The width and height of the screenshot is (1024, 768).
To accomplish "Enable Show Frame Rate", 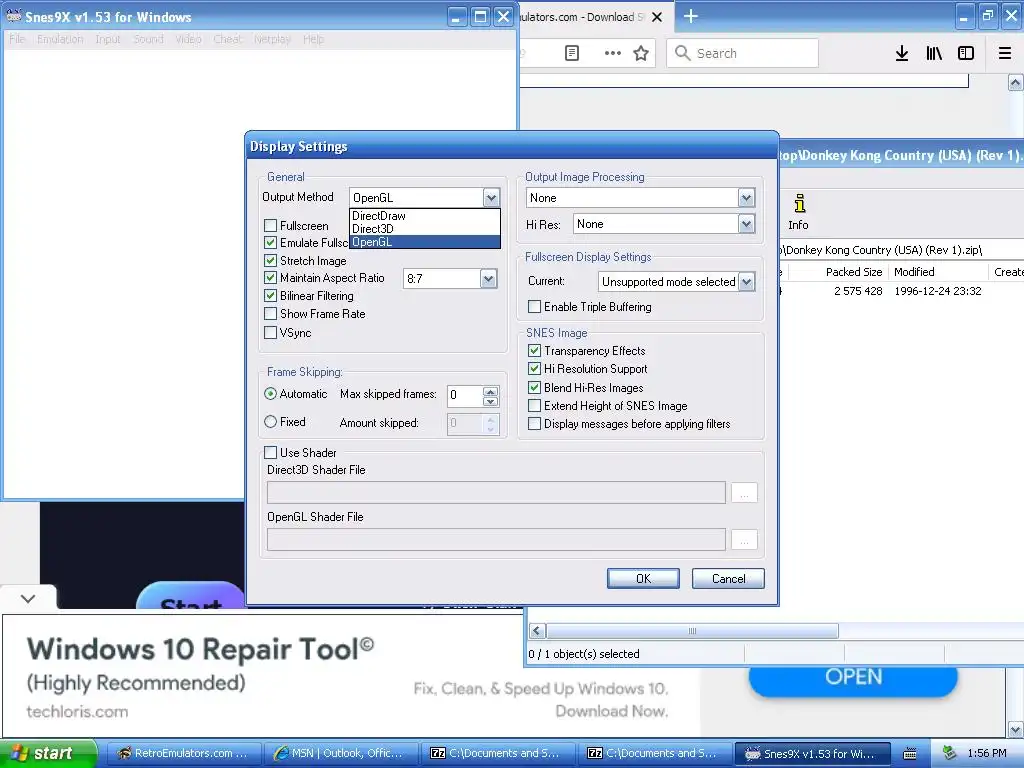I will [270, 313].
